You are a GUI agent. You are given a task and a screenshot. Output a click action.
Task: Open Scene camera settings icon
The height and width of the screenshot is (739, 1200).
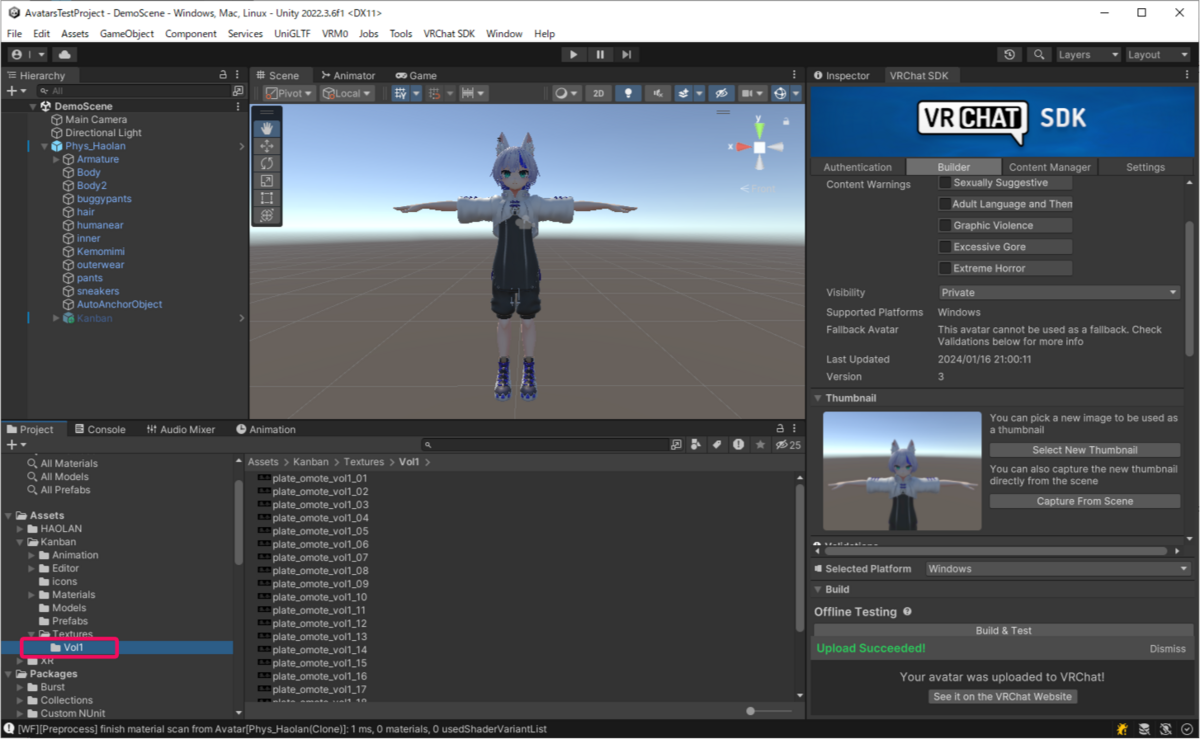[751, 93]
